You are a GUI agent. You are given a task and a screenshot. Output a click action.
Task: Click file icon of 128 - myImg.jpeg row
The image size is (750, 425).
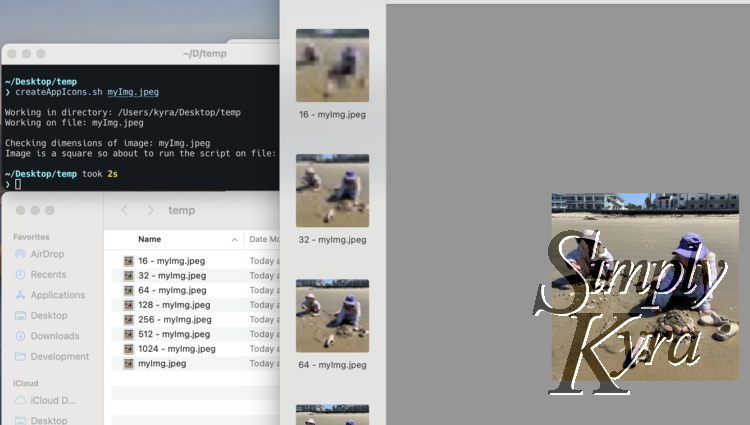[x=129, y=305]
